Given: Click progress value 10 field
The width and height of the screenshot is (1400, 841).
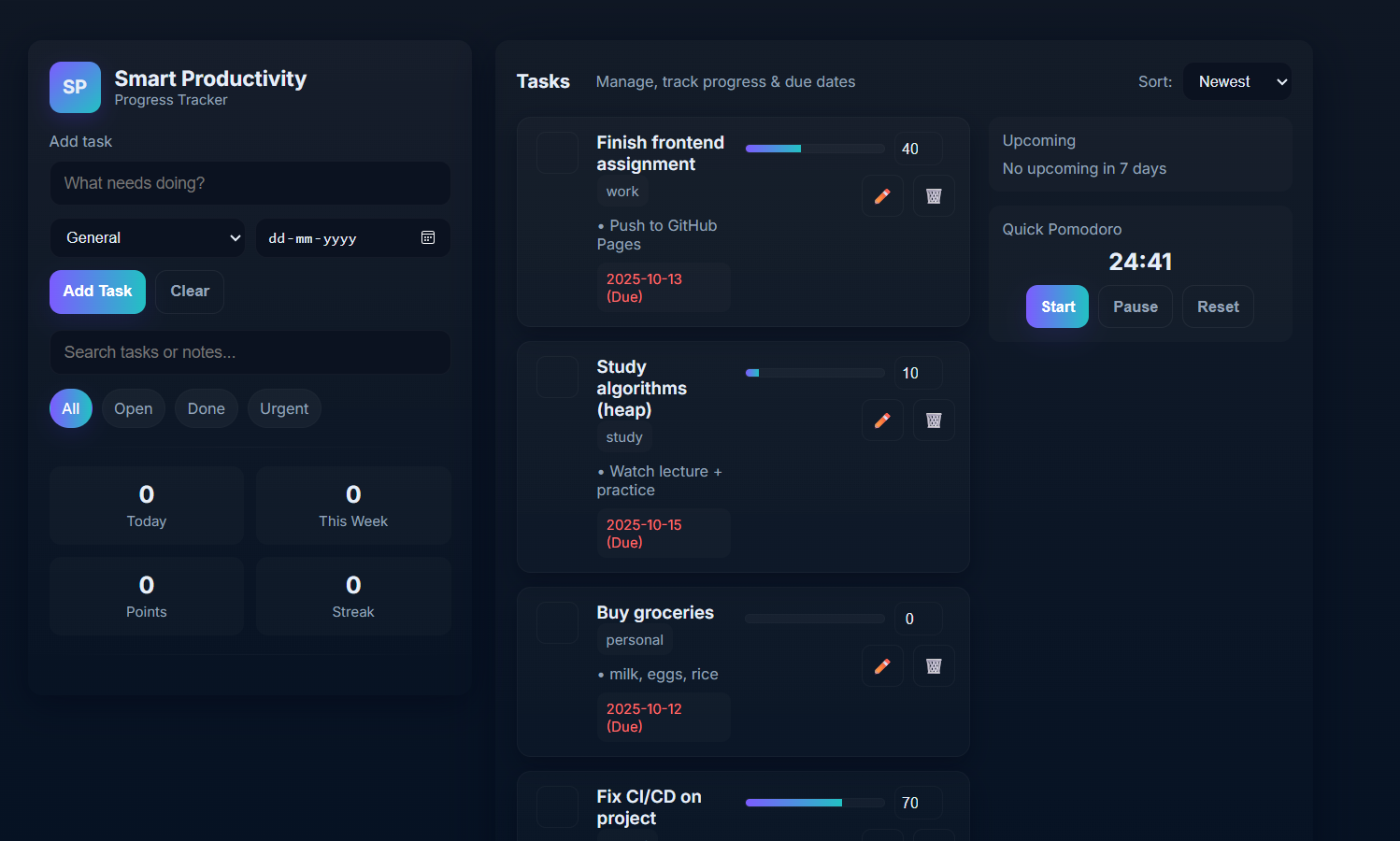Looking at the screenshot, I should tap(918, 373).
